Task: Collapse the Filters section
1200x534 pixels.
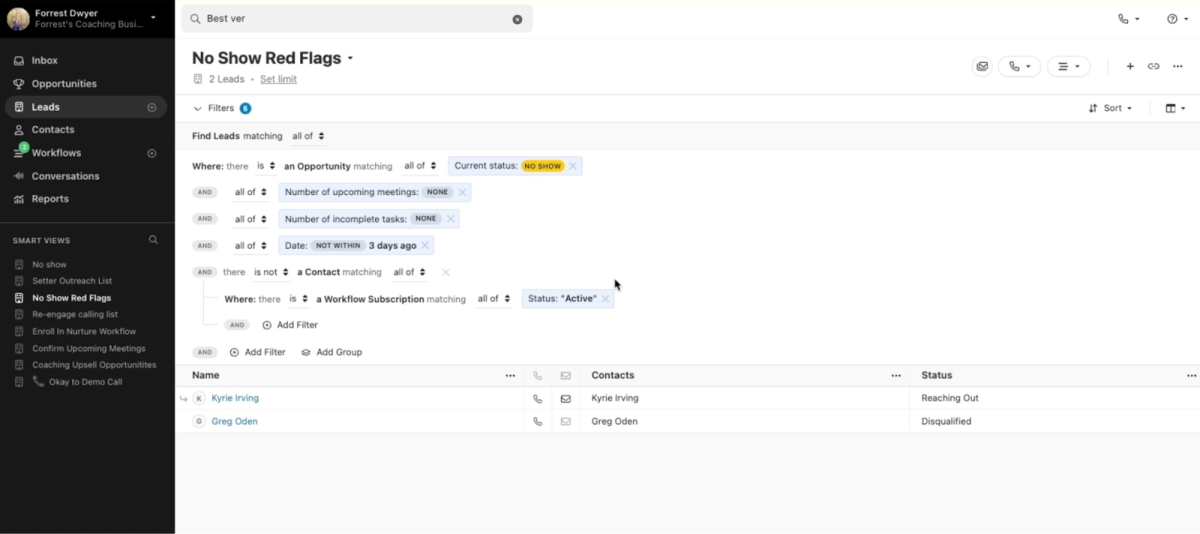Action: tap(197, 108)
